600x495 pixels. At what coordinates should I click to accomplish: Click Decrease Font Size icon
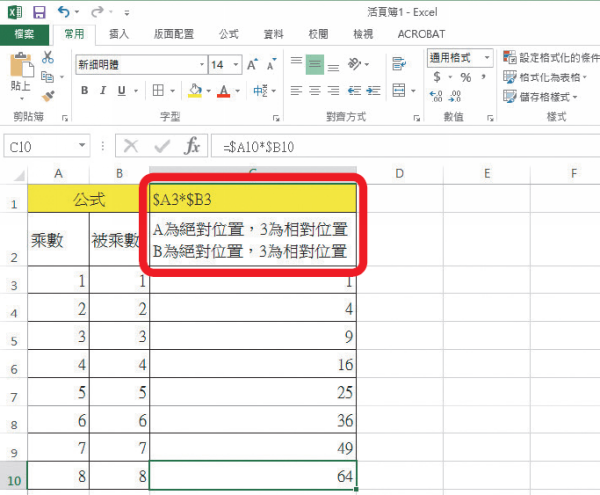272,65
